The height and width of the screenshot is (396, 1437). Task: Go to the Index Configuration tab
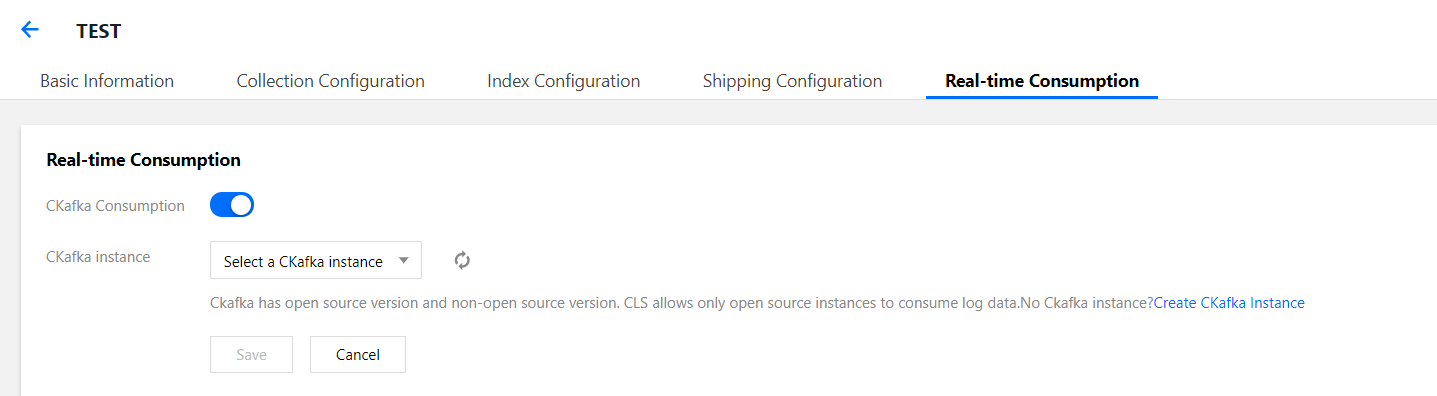click(564, 81)
